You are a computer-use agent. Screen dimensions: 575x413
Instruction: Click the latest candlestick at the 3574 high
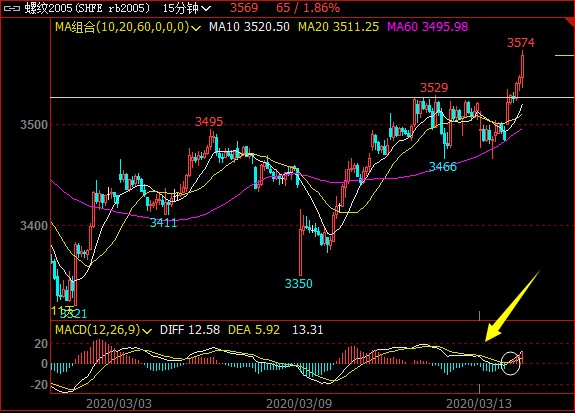[x=523, y=70]
